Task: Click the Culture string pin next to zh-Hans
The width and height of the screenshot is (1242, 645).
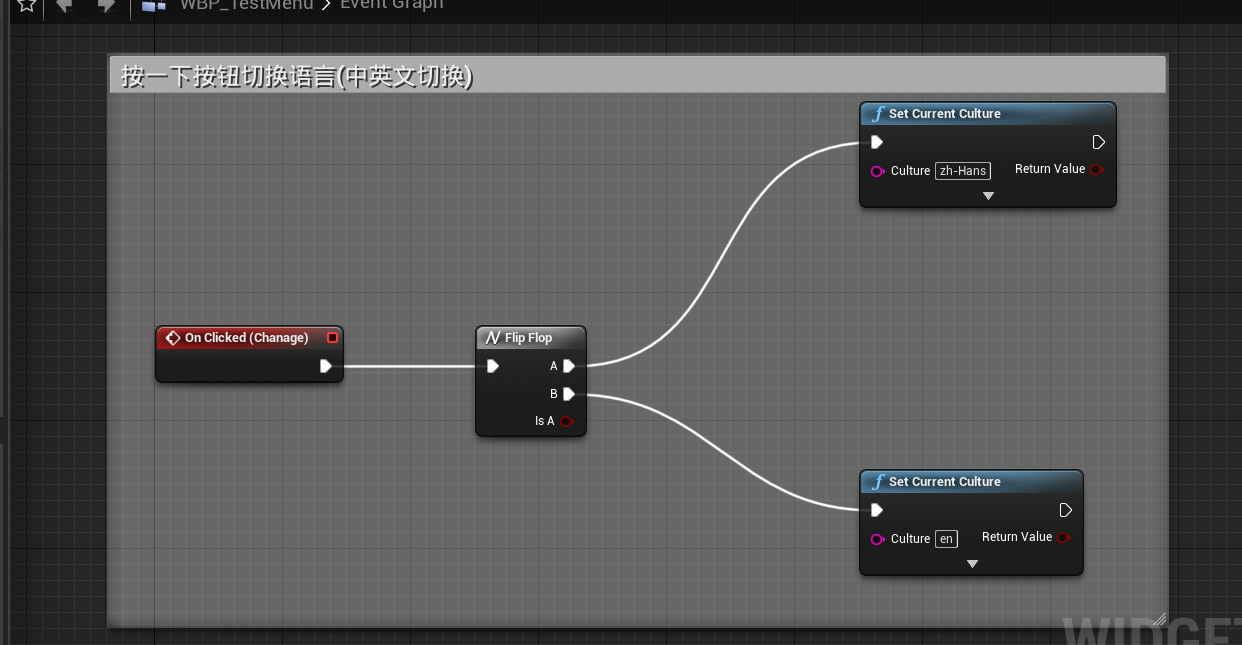Action: point(878,171)
